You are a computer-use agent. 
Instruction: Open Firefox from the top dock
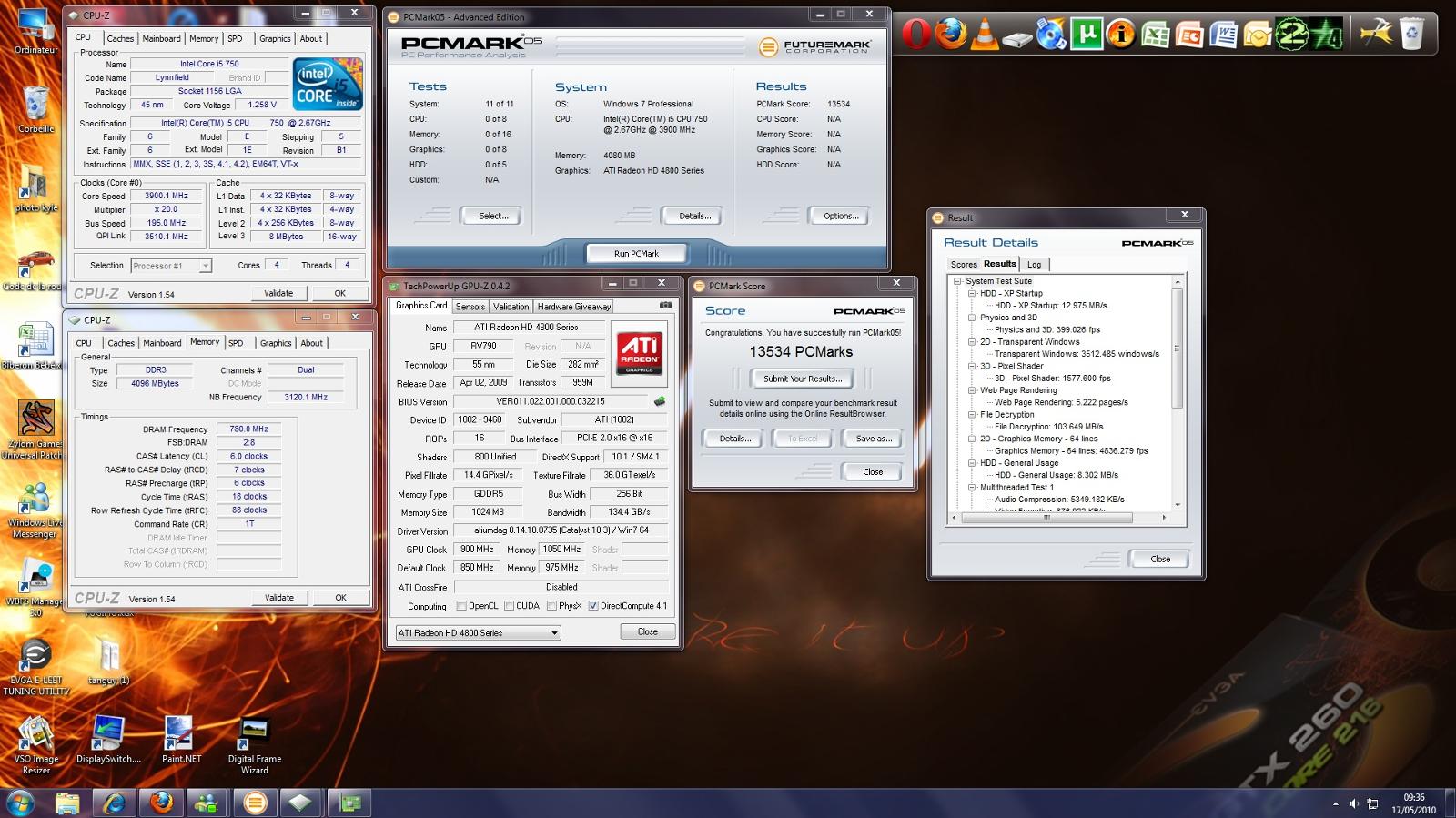[x=951, y=35]
